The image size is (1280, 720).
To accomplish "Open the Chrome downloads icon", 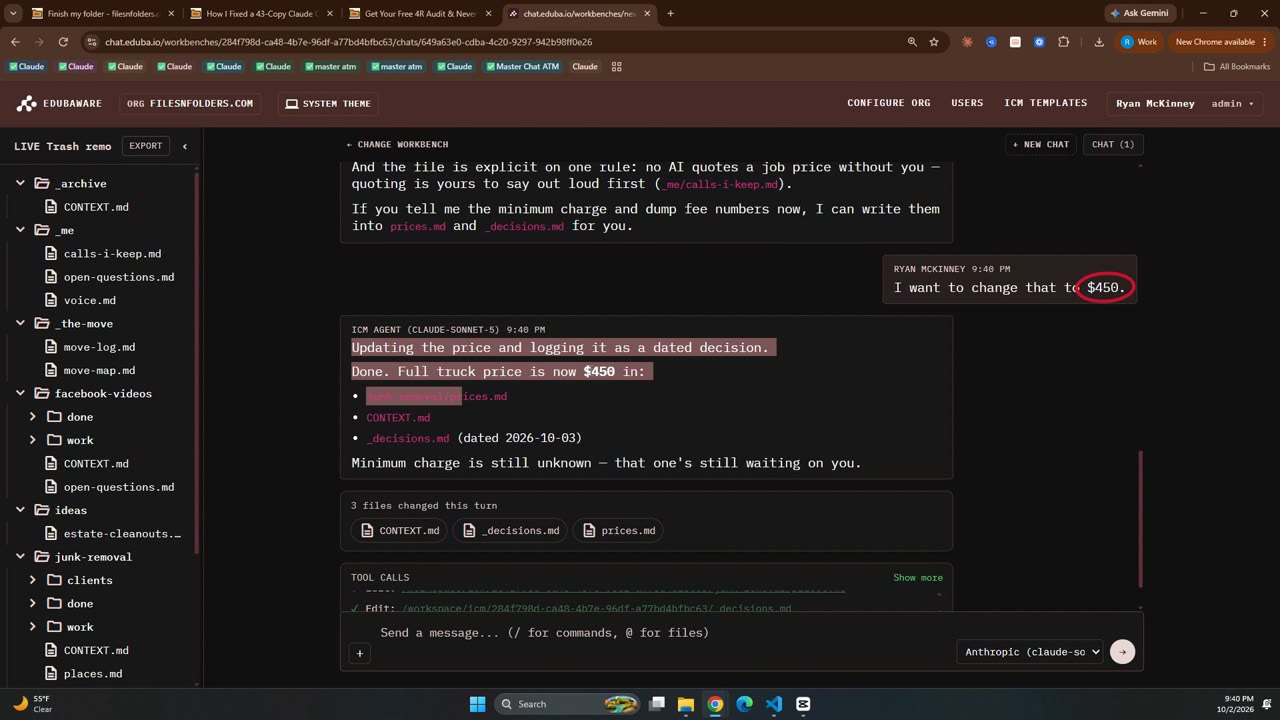I will pos(1099,42).
